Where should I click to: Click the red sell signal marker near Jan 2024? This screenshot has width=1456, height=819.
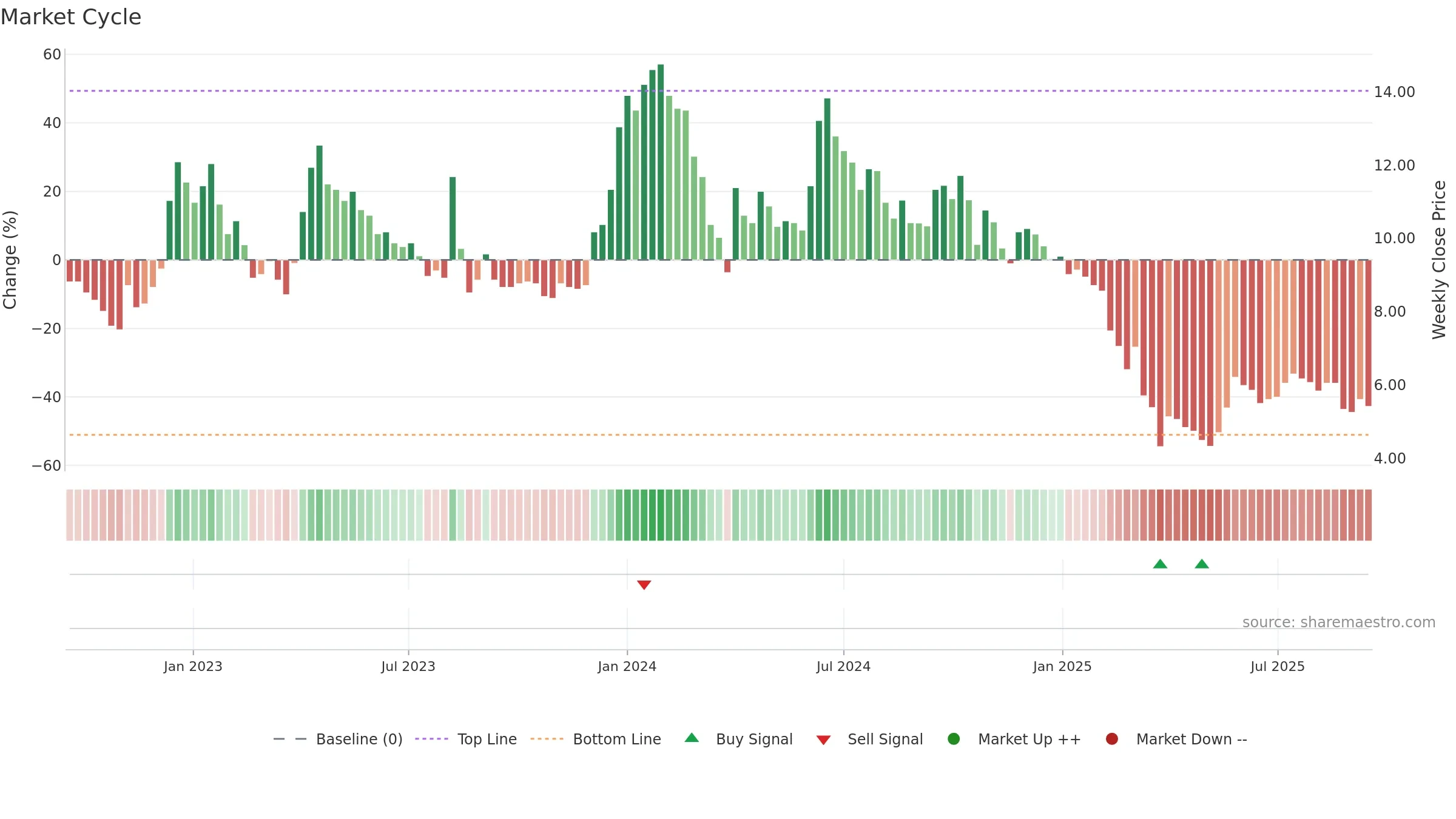[x=644, y=585]
